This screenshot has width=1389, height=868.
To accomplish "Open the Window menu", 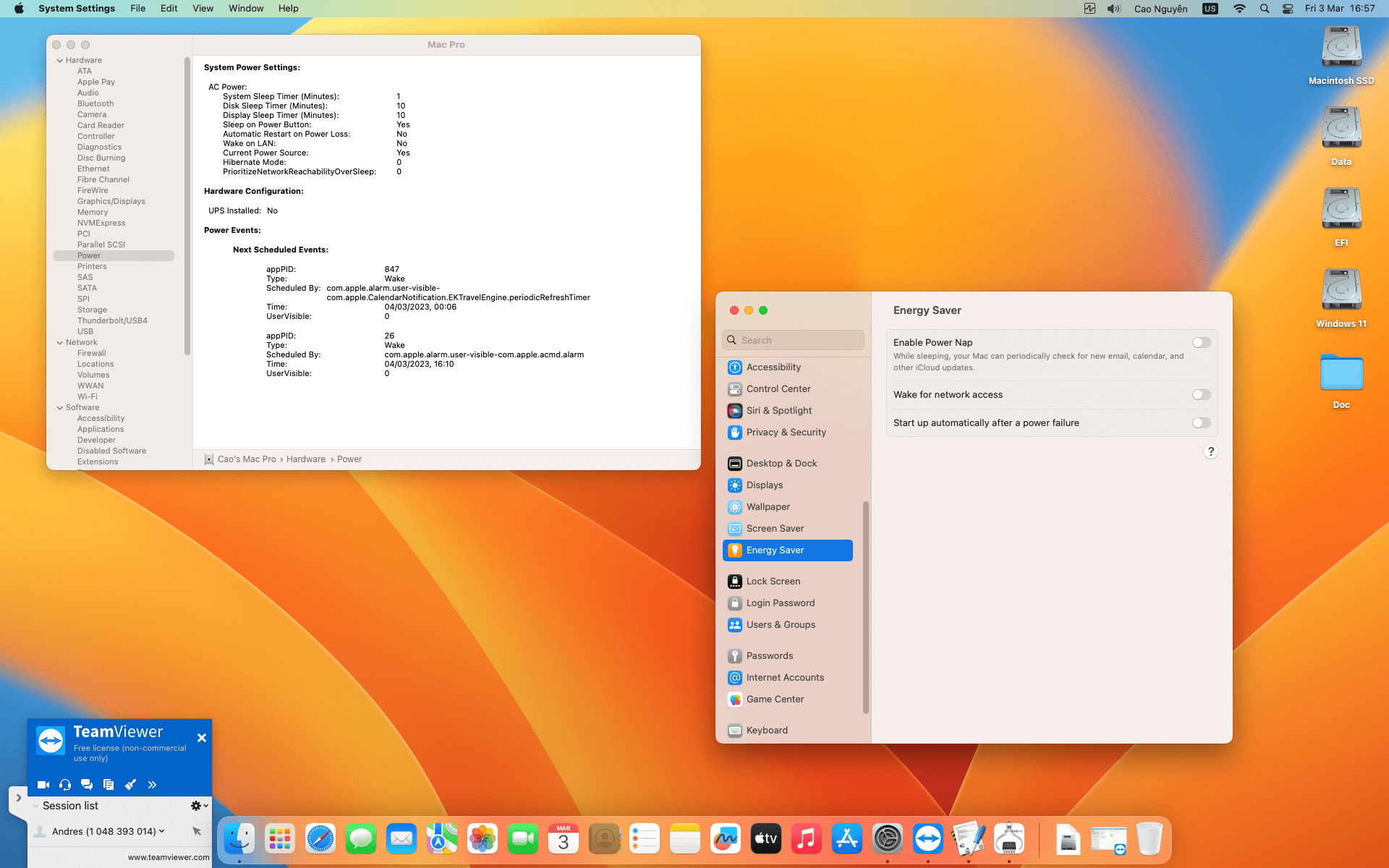I will 246,9.
